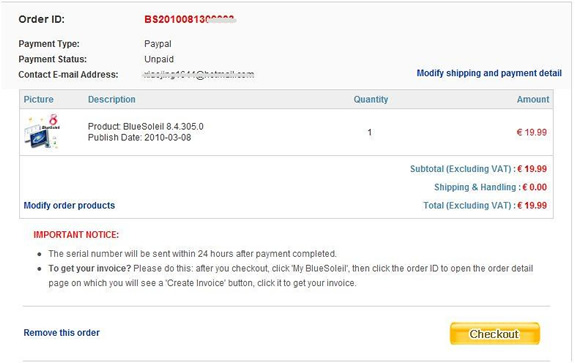This screenshot has height=363, width=575.
Task: Click the Publish Date 2010-03-08 line
Action: tap(139, 138)
